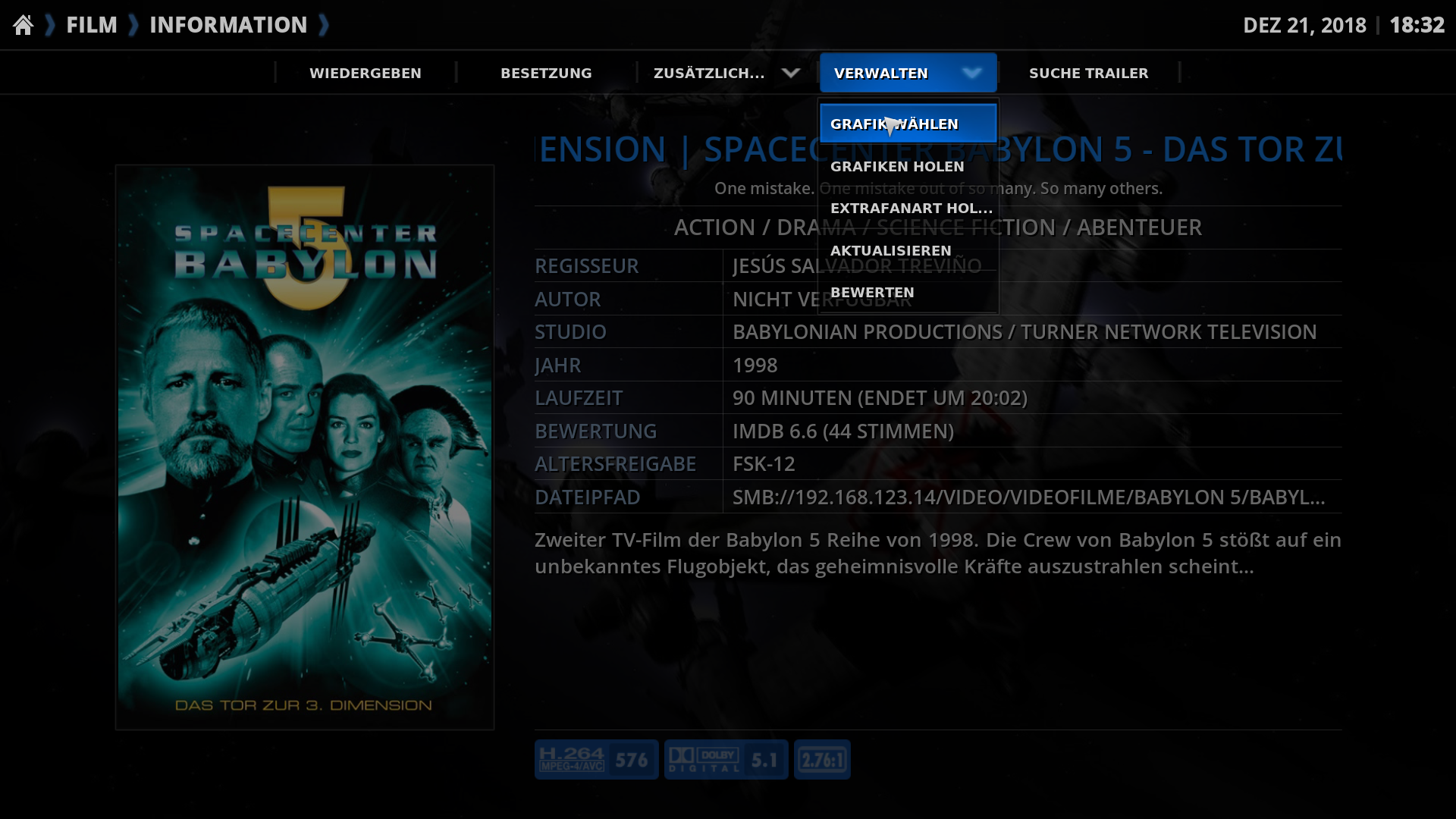Image resolution: width=1456 pixels, height=819 pixels.
Task: Select BEWERTEN menu option
Action: click(x=908, y=292)
